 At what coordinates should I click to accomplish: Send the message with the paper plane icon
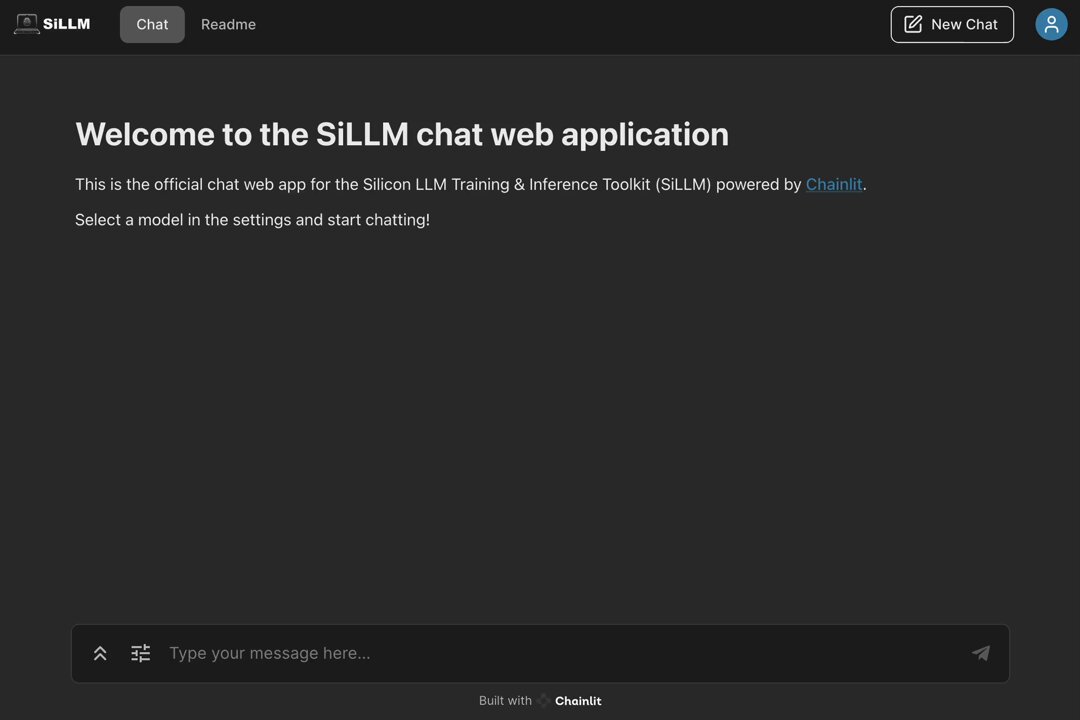981,652
